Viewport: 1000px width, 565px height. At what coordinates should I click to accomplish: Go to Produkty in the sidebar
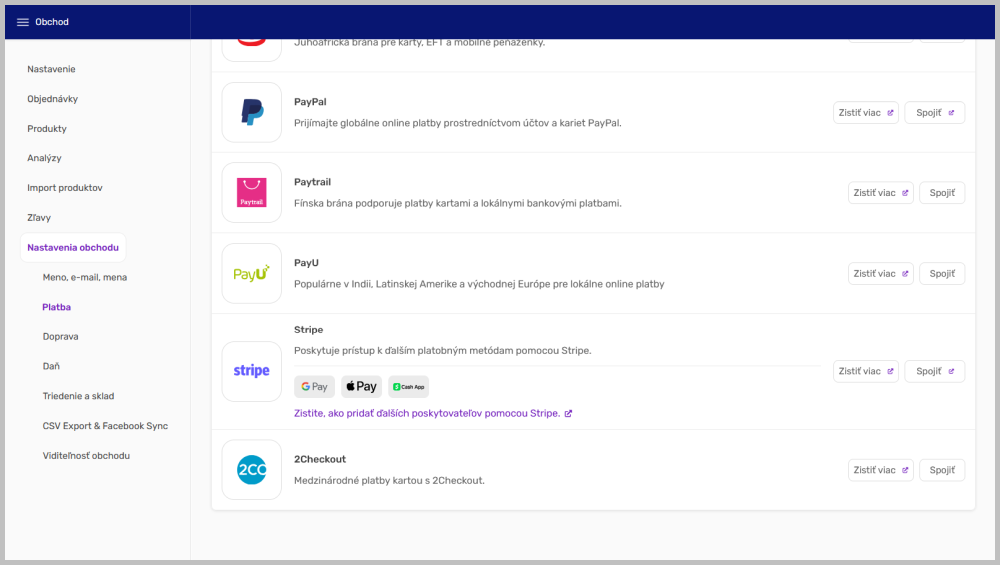(x=47, y=129)
